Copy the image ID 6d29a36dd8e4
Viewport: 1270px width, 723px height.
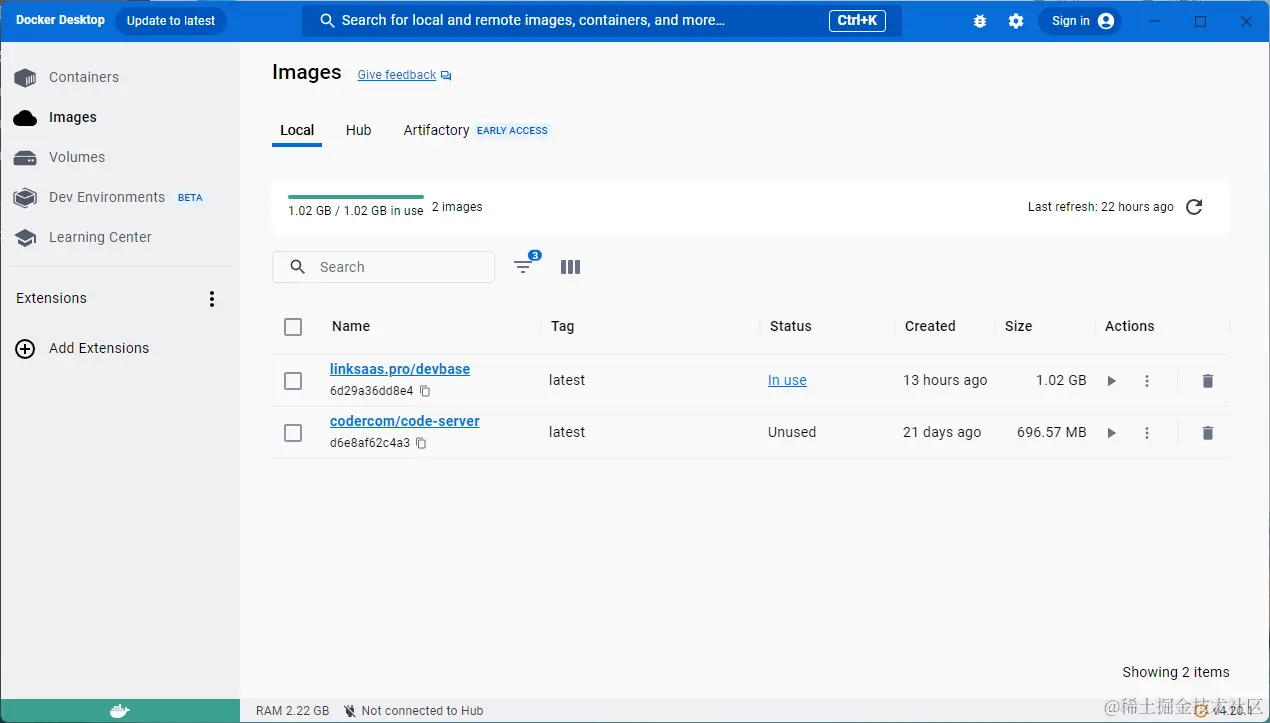coord(425,391)
